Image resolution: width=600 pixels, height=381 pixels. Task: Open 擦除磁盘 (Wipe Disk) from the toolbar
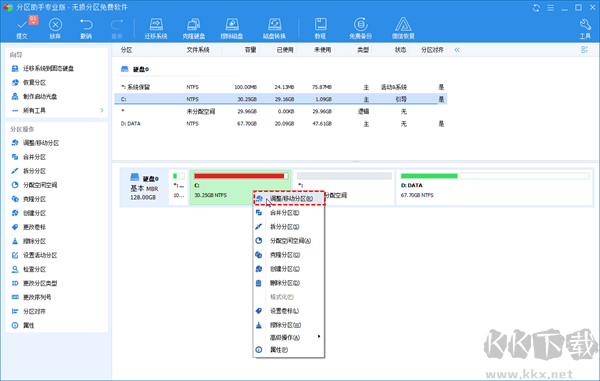[232, 28]
